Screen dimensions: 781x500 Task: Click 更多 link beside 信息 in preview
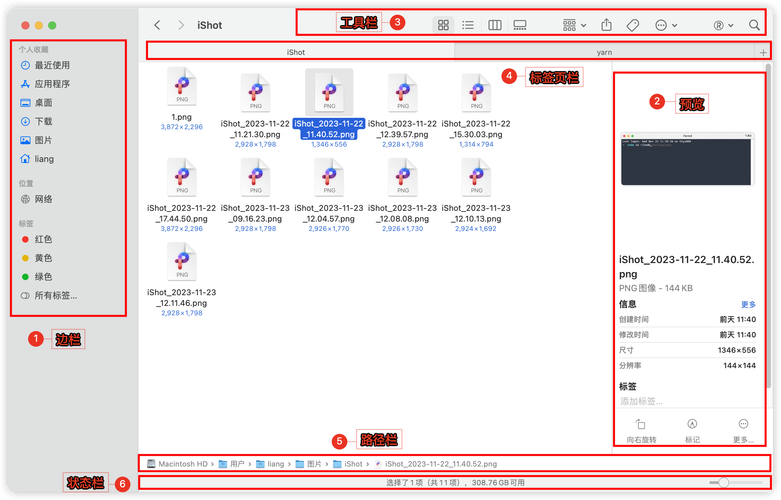[x=748, y=304]
